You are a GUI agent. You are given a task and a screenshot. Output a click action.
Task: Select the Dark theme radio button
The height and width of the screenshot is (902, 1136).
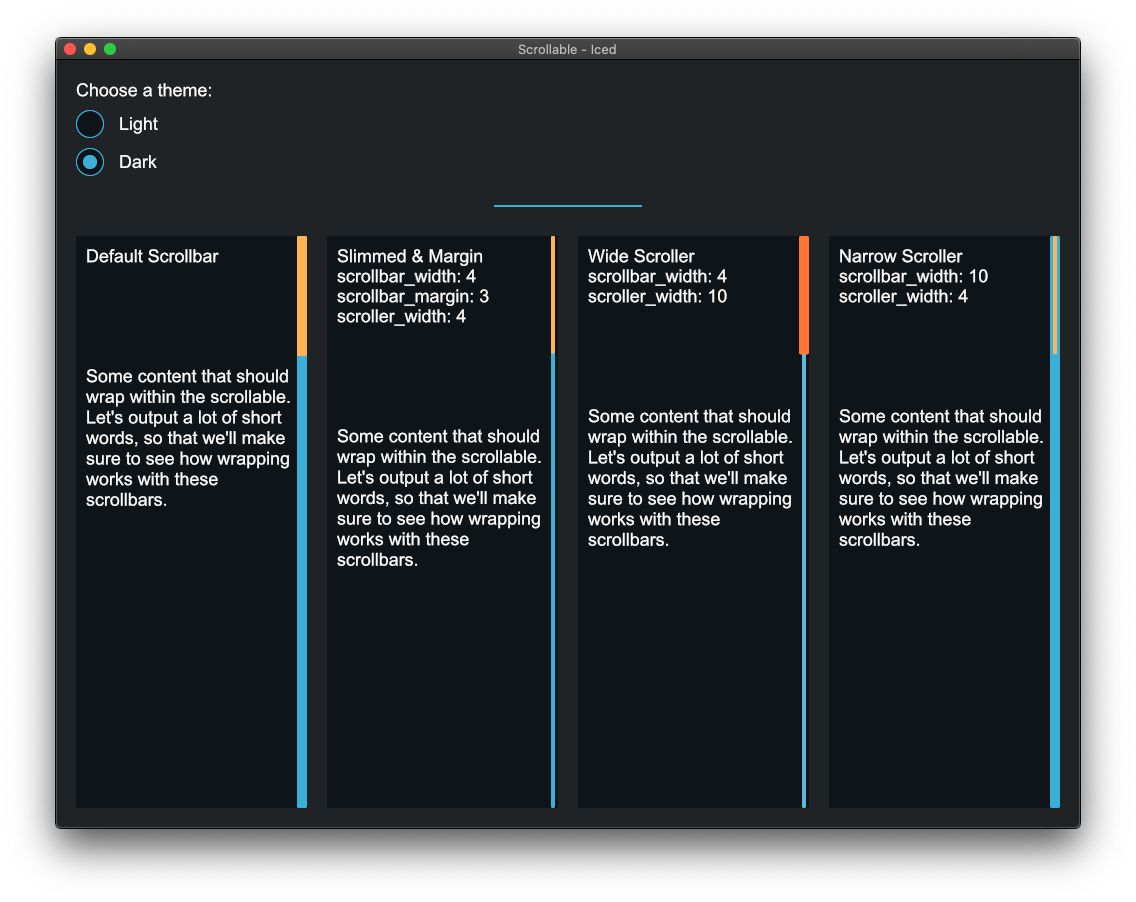90,162
